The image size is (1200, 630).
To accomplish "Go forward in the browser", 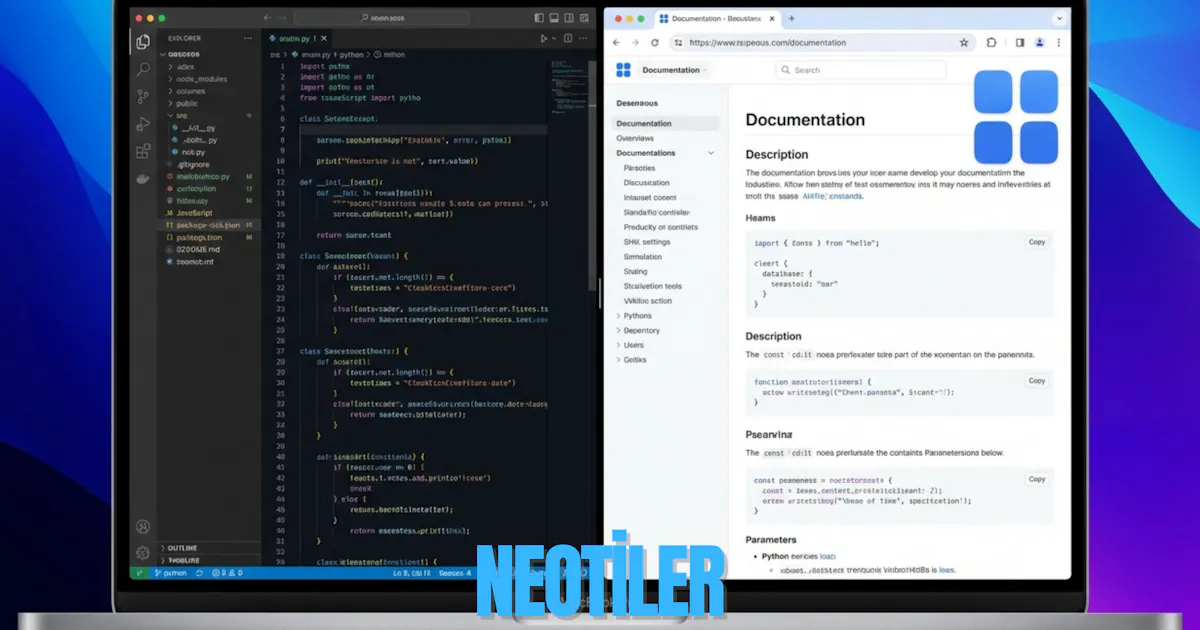I will [635, 43].
